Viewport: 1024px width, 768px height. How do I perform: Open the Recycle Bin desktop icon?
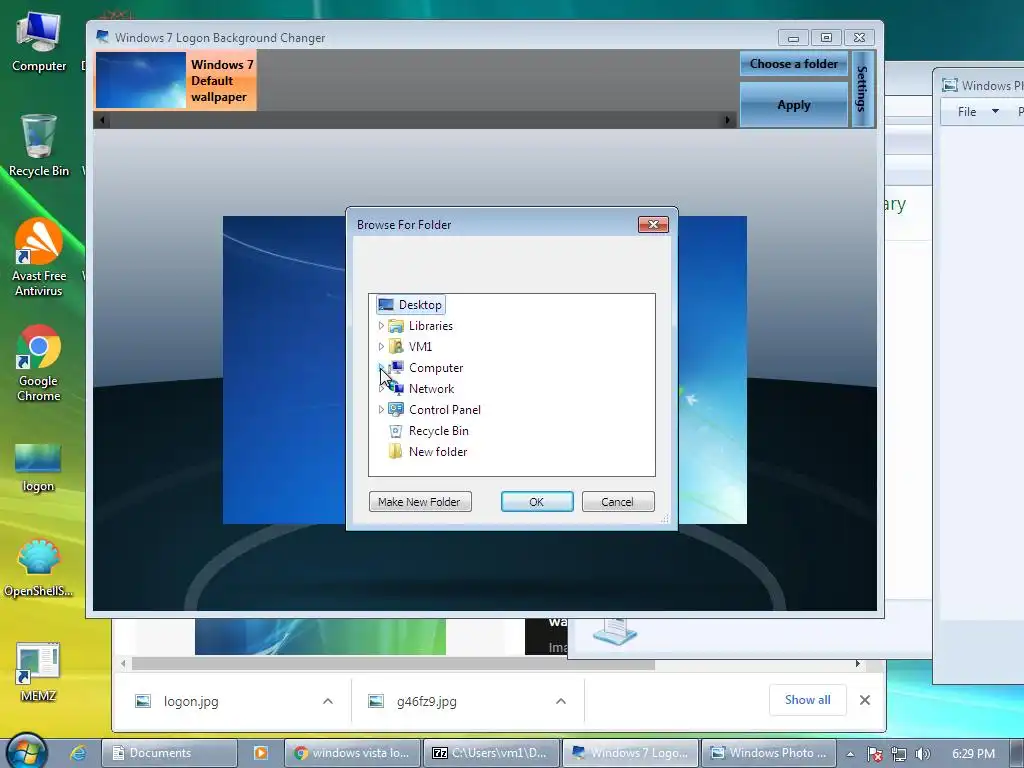[x=39, y=146]
